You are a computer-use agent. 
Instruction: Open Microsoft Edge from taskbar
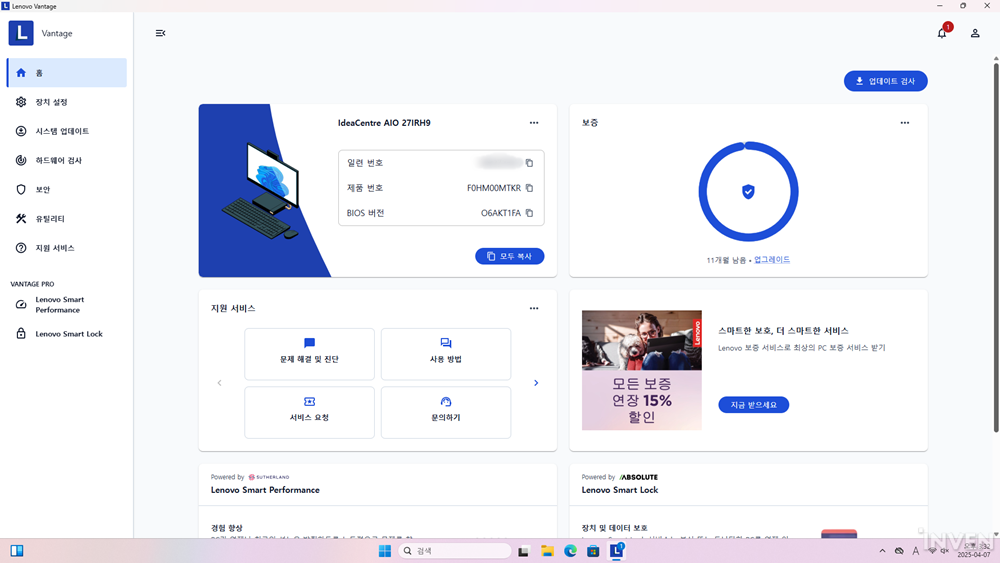[570, 551]
